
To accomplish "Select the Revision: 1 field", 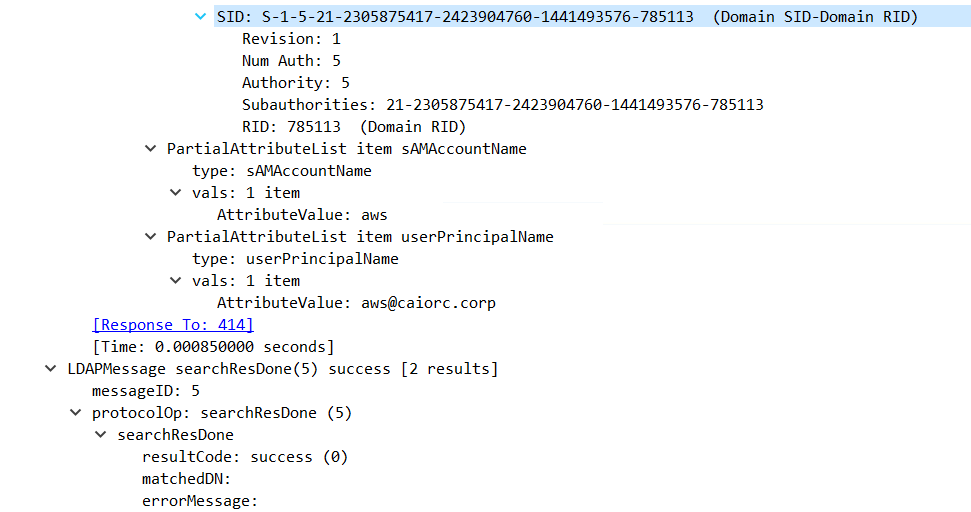I will (x=291, y=39).
